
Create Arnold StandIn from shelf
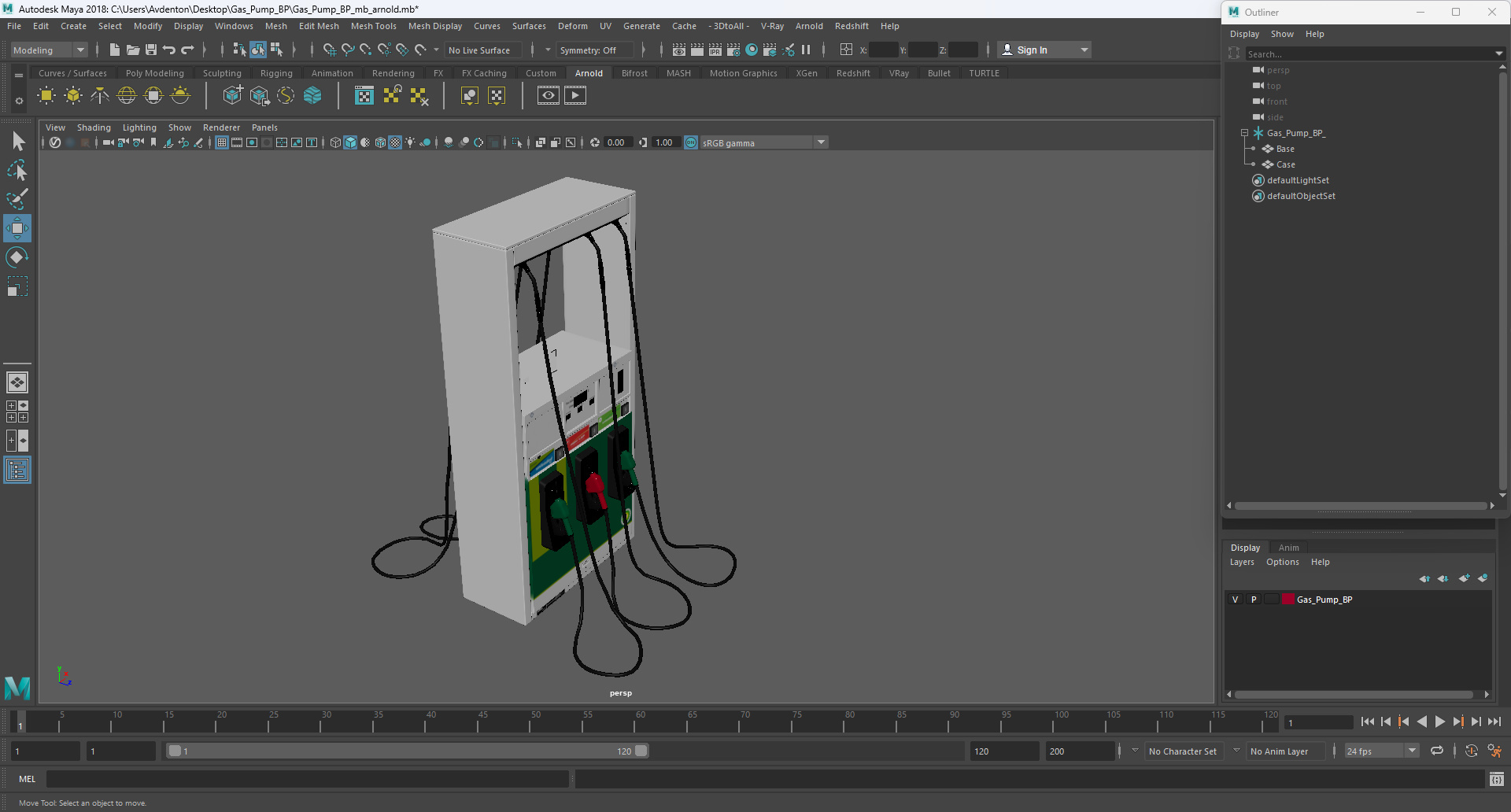pyautogui.click(x=233, y=96)
